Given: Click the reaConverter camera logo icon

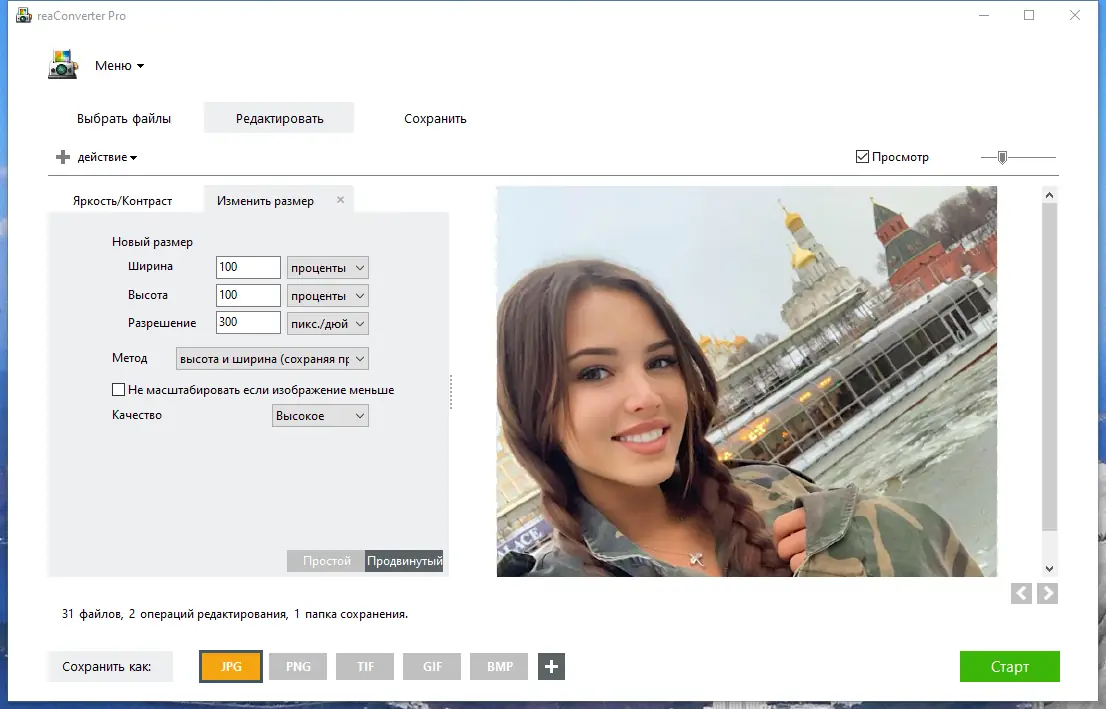Looking at the screenshot, I should (62, 64).
